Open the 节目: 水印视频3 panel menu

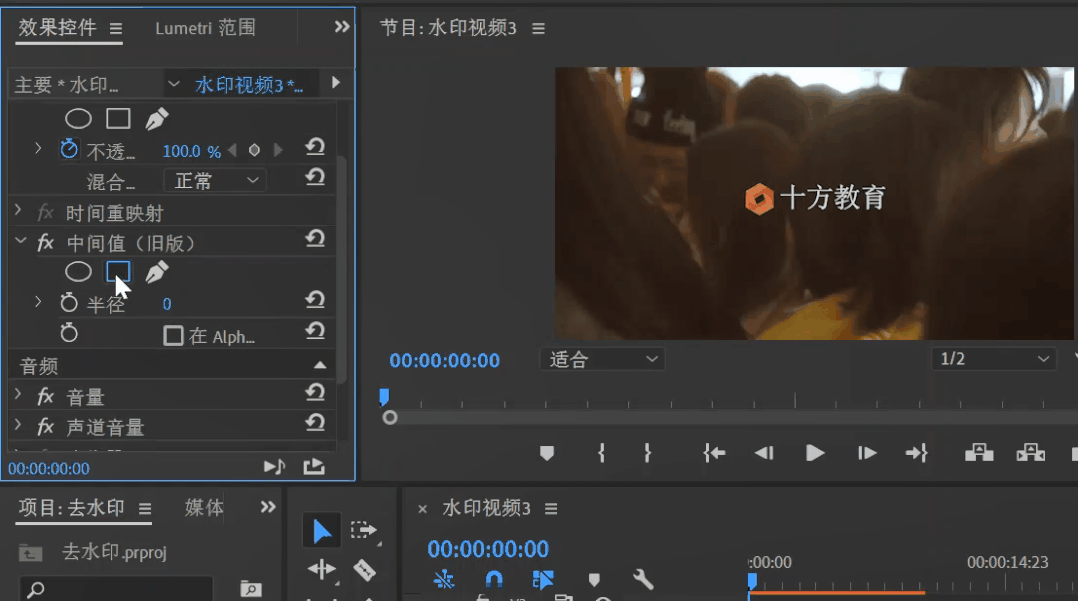pos(538,29)
